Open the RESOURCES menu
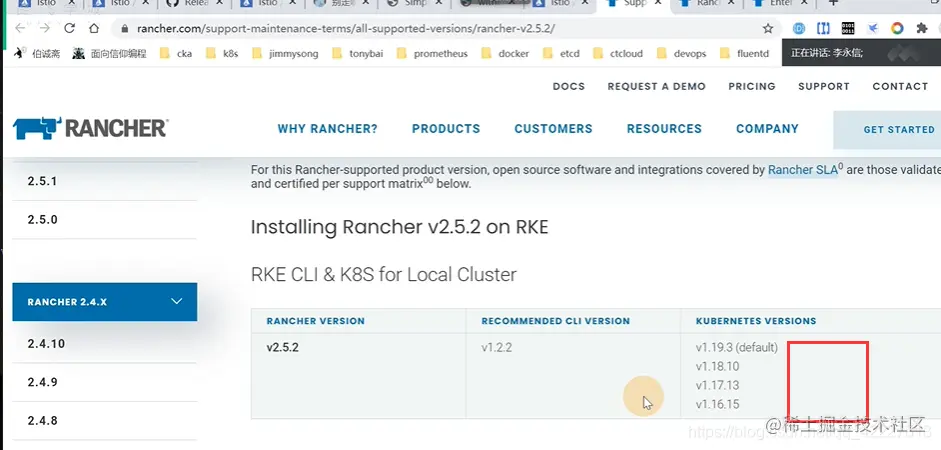The image size is (941, 450). [x=664, y=128]
